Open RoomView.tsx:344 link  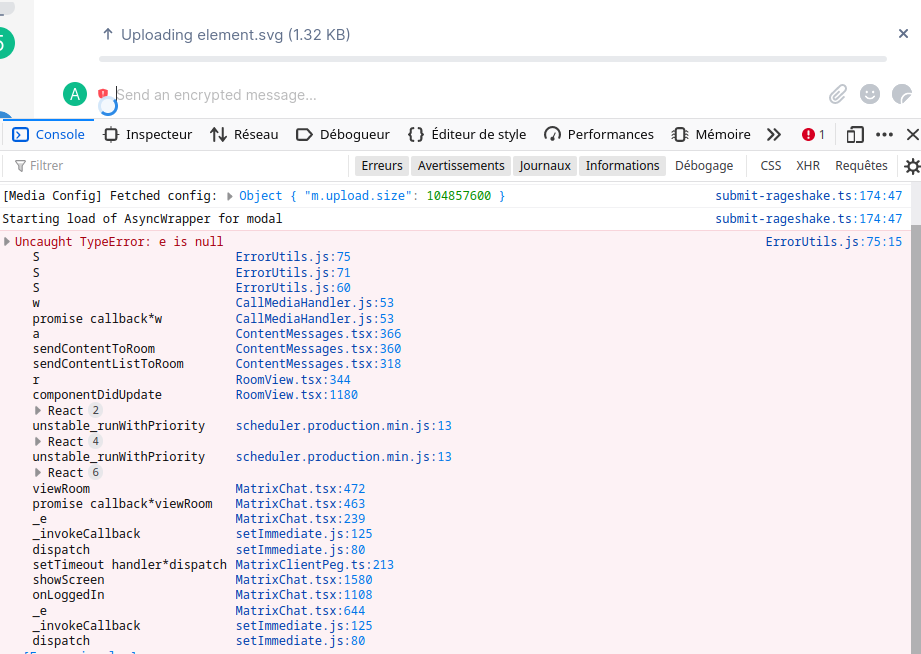pyautogui.click(x=293, y=380)
